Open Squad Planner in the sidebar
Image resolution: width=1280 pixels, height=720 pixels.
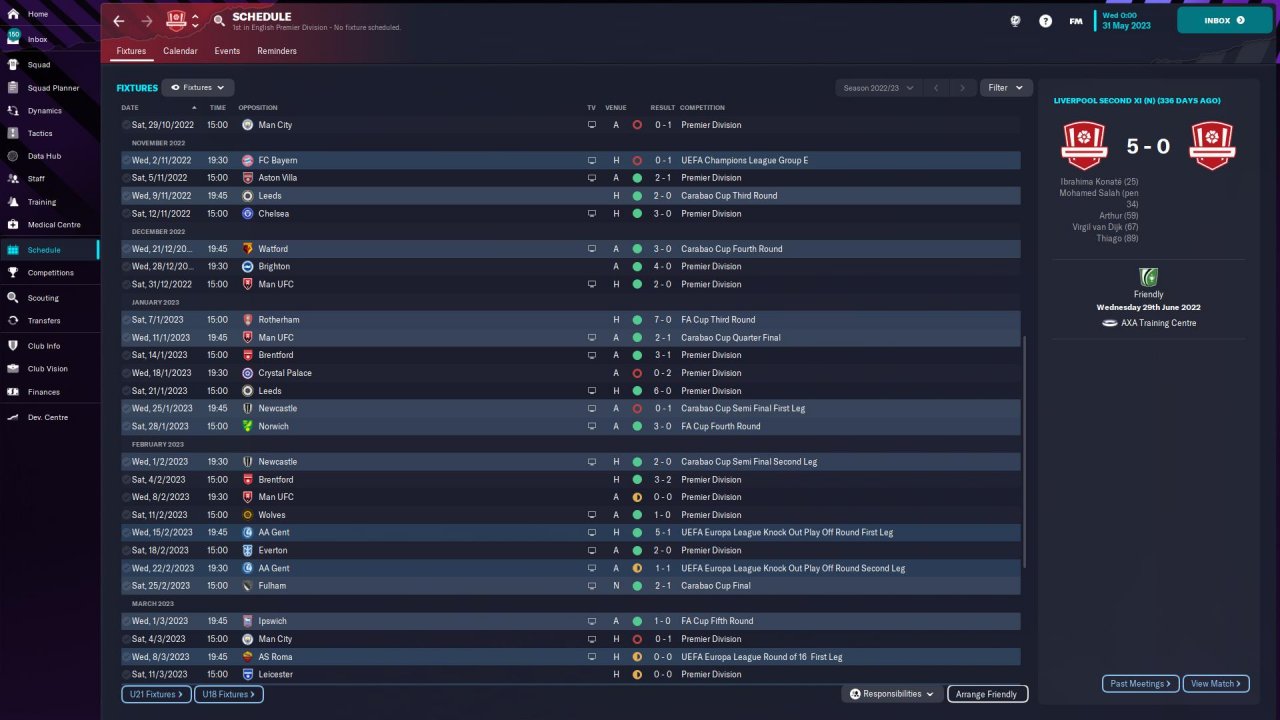pos(48,88)
